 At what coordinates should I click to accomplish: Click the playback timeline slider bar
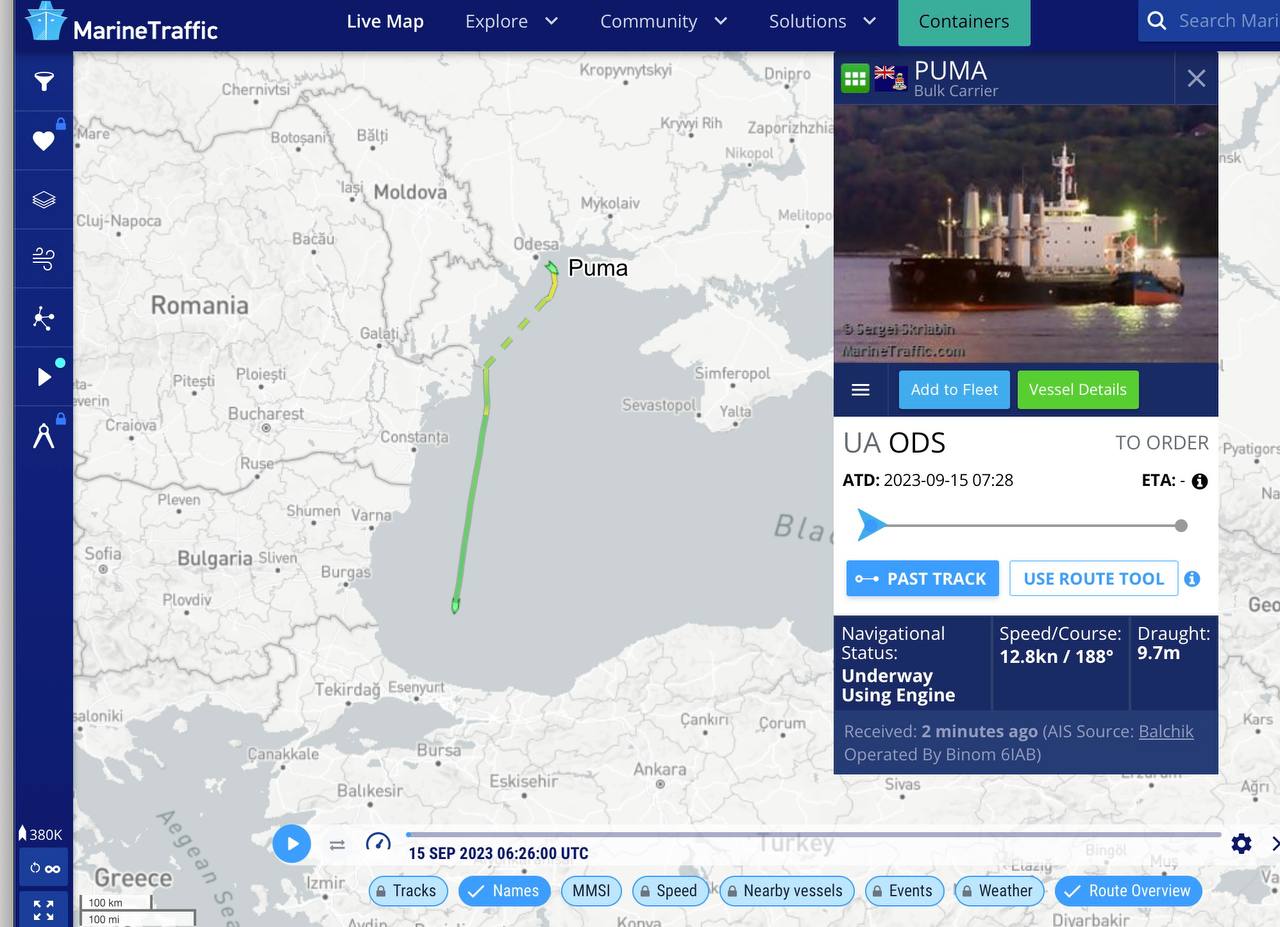(813, 834)
